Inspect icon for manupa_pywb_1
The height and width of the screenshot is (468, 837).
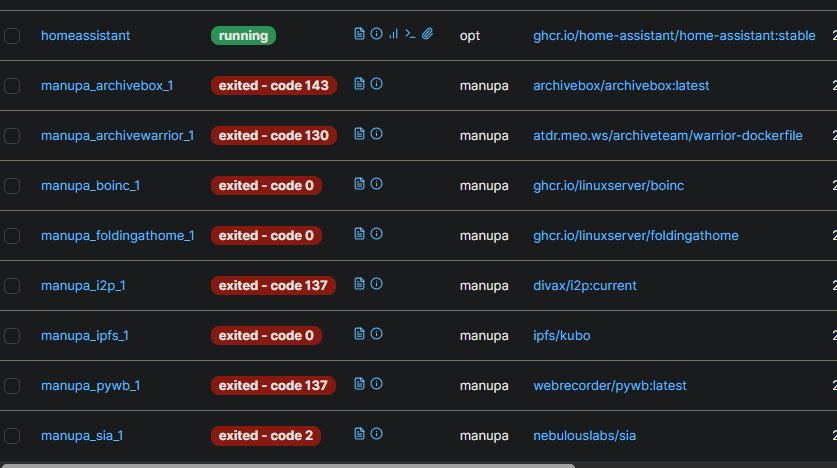376,384
